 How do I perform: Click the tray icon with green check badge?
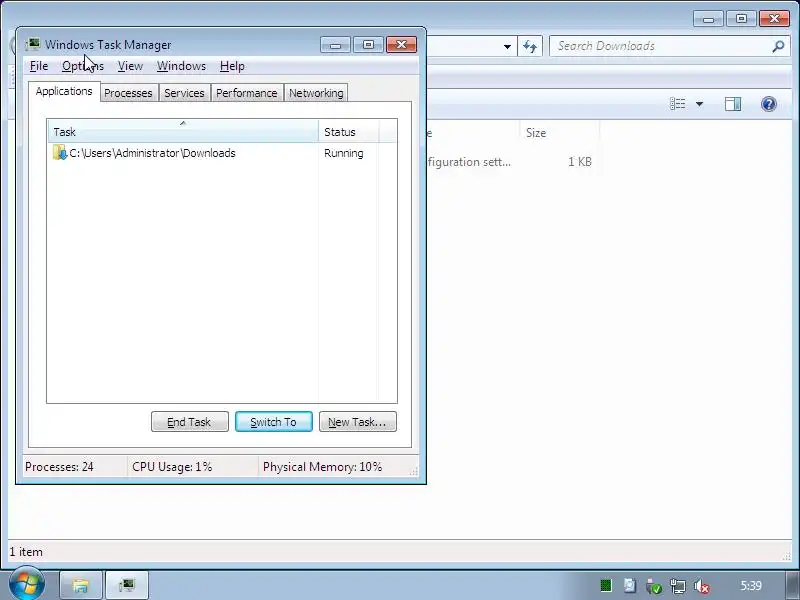[x=654, y=587]
